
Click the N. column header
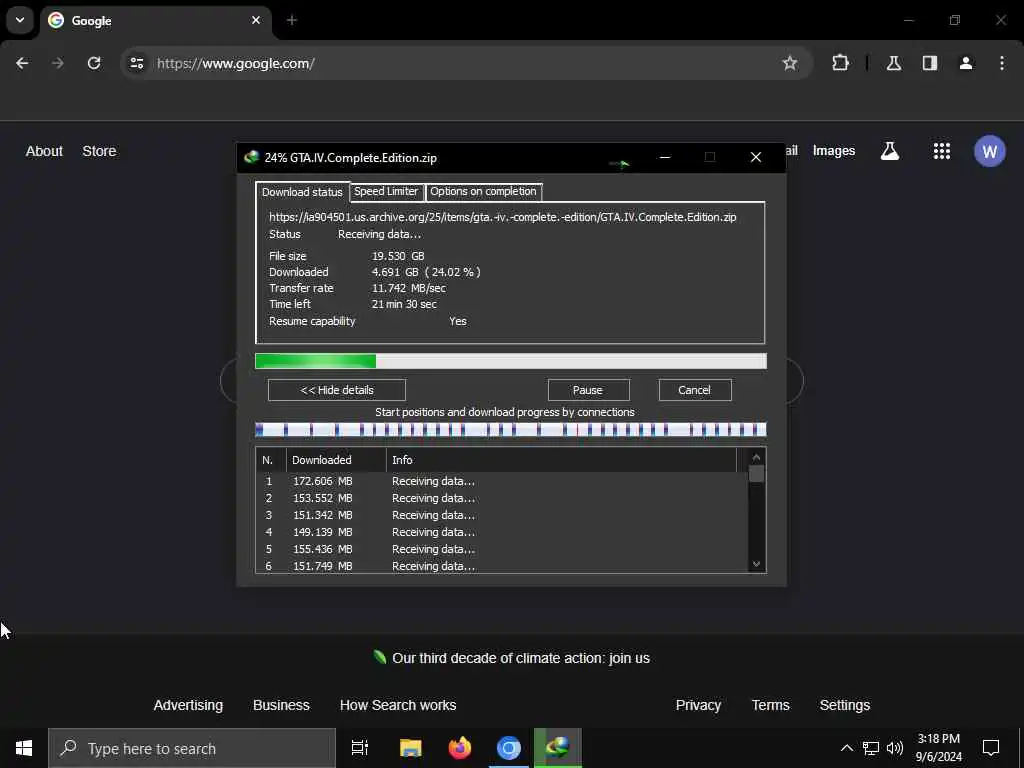270,460
